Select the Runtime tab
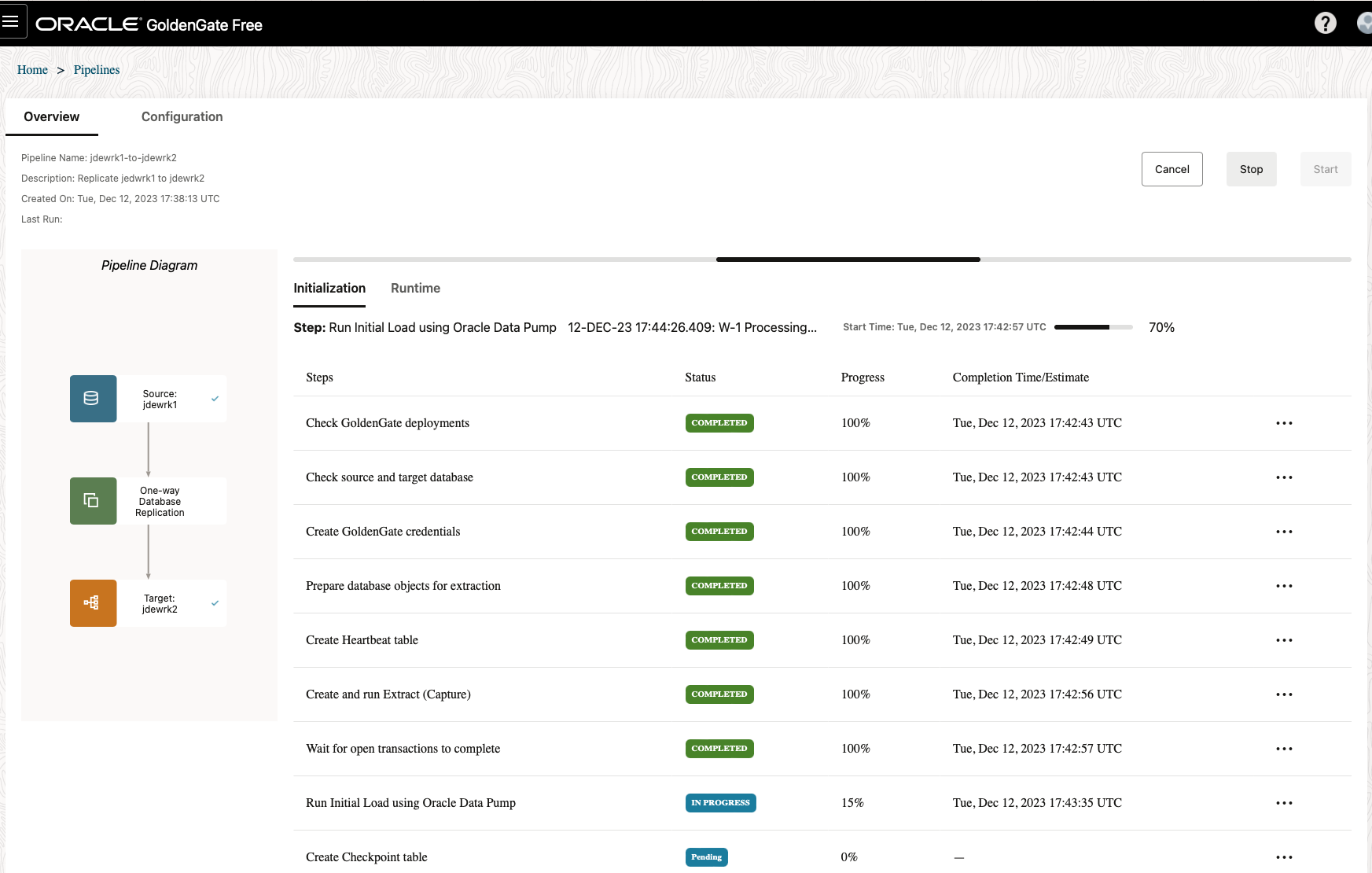 tap(415, 289)
